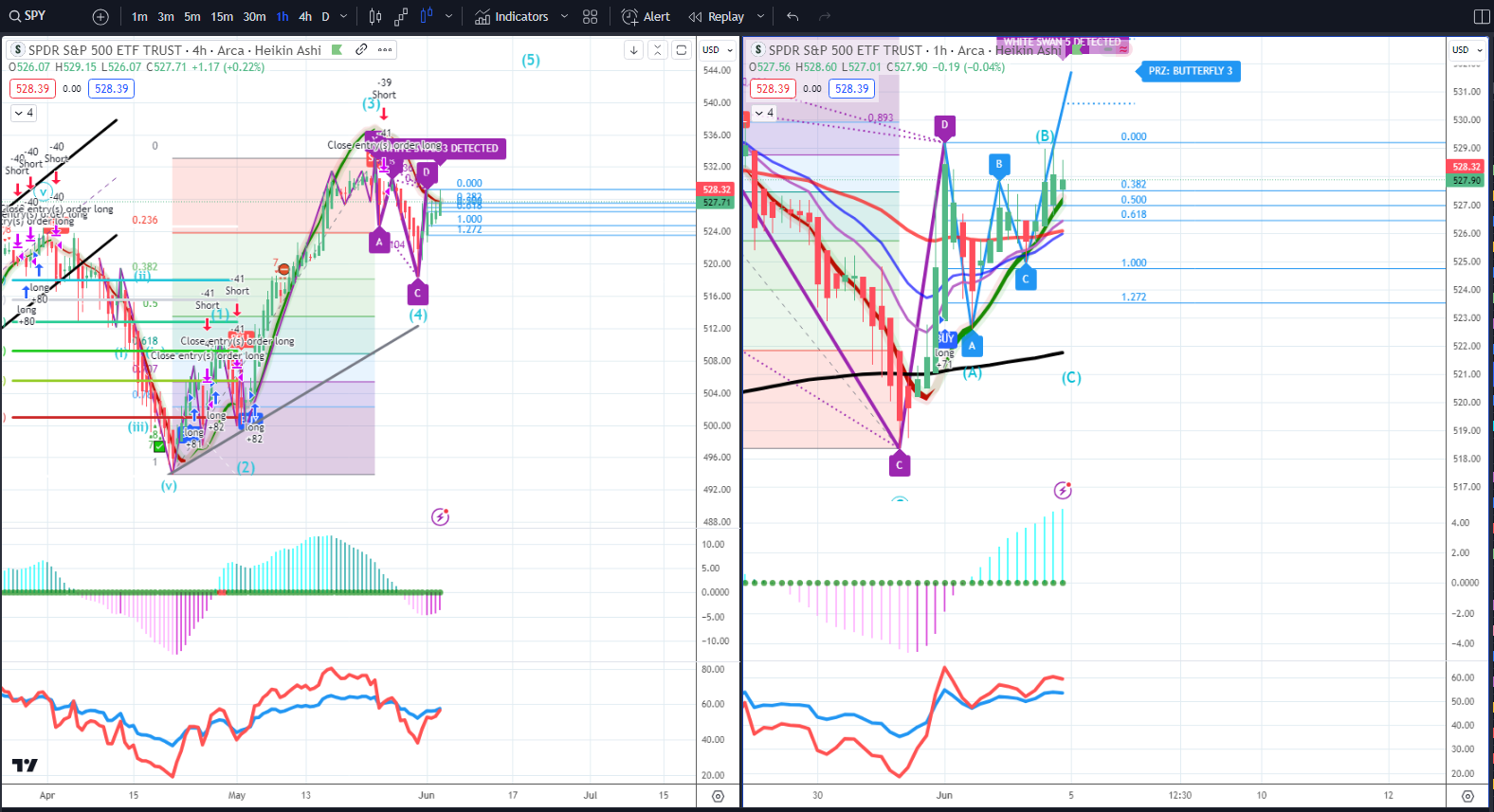Create an Alert

click(x=646, y=17)
